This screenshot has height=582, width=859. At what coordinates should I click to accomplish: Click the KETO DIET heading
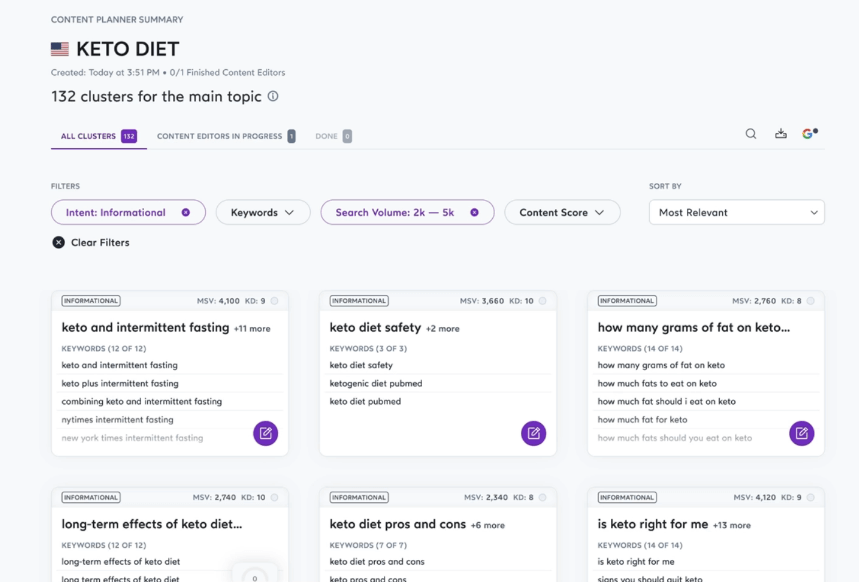coord(127,49)
